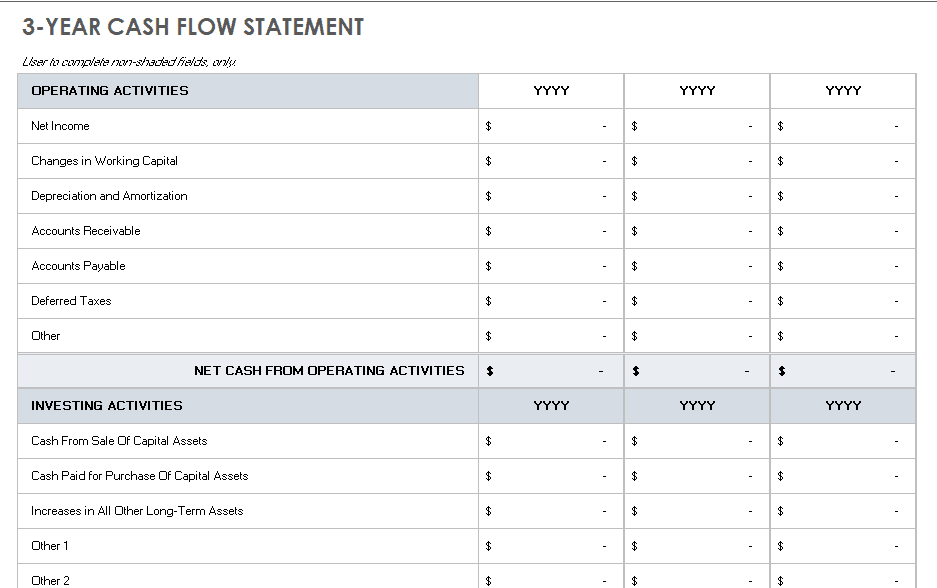Screen dimensions: 937x588
Task: Click Net Cash Operating Activities third-year total
Action: (x=843, y=371)
